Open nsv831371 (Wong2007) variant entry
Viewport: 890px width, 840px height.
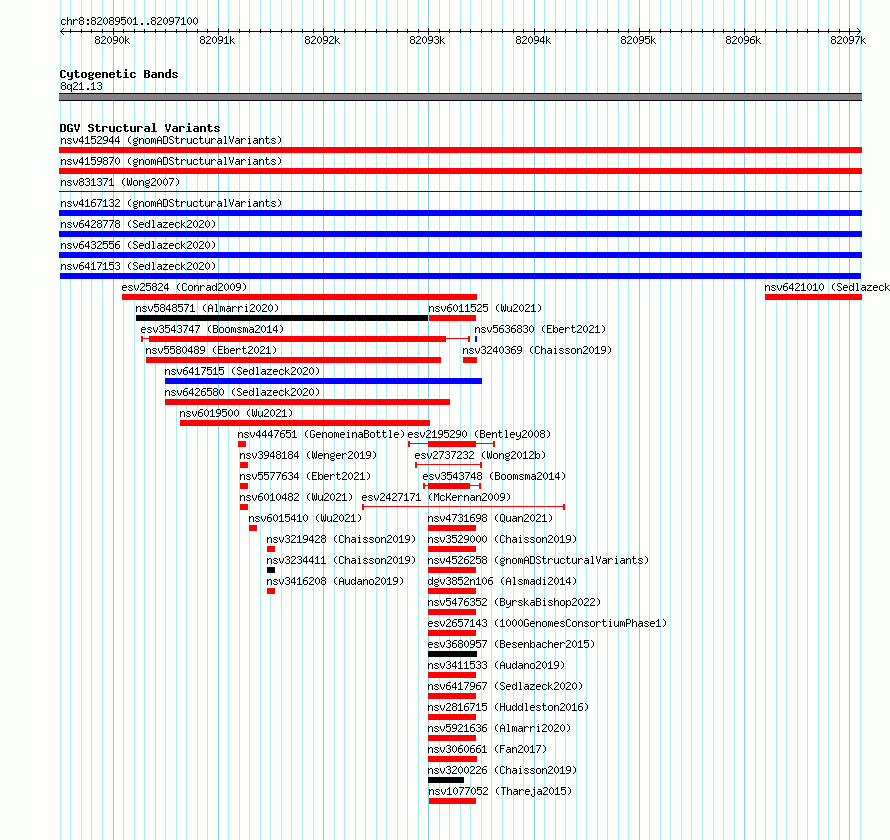point(120,182)
